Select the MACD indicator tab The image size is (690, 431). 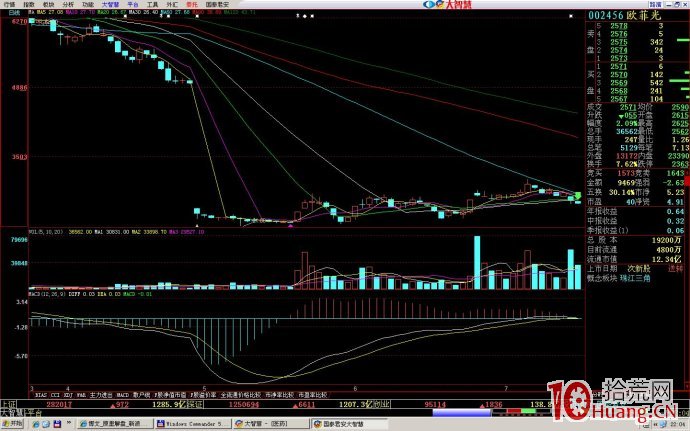pos(122,395)
